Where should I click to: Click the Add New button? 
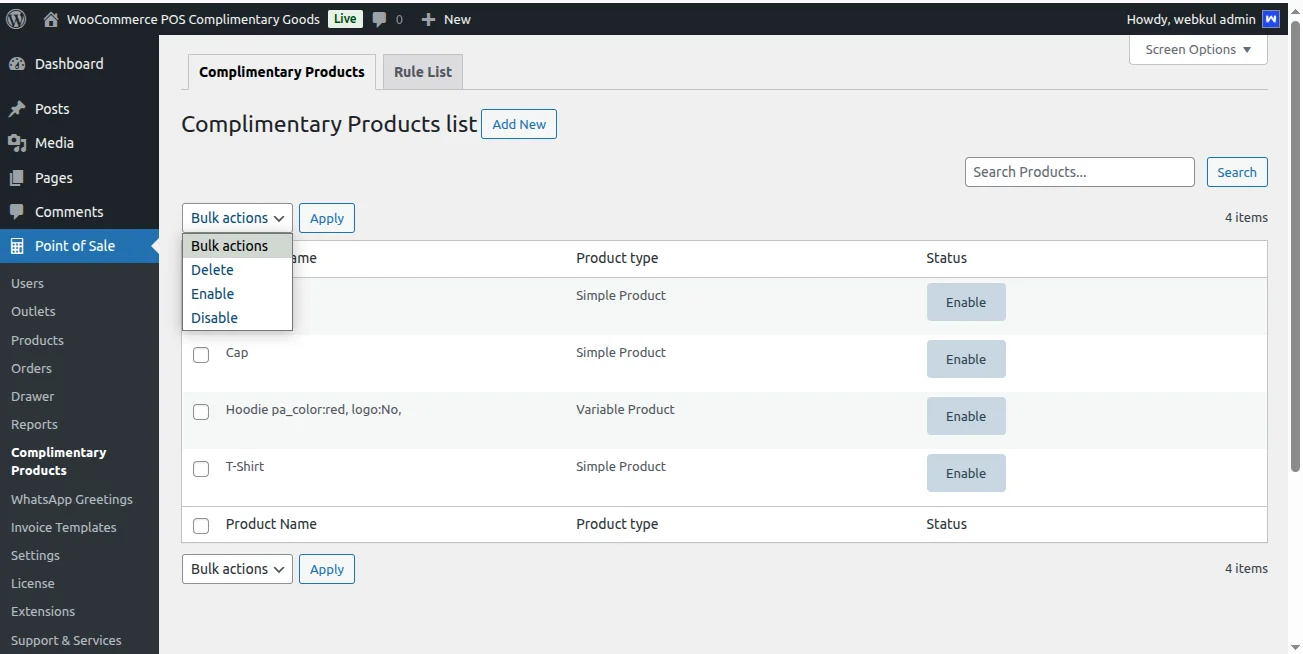(x=519, y=124)
